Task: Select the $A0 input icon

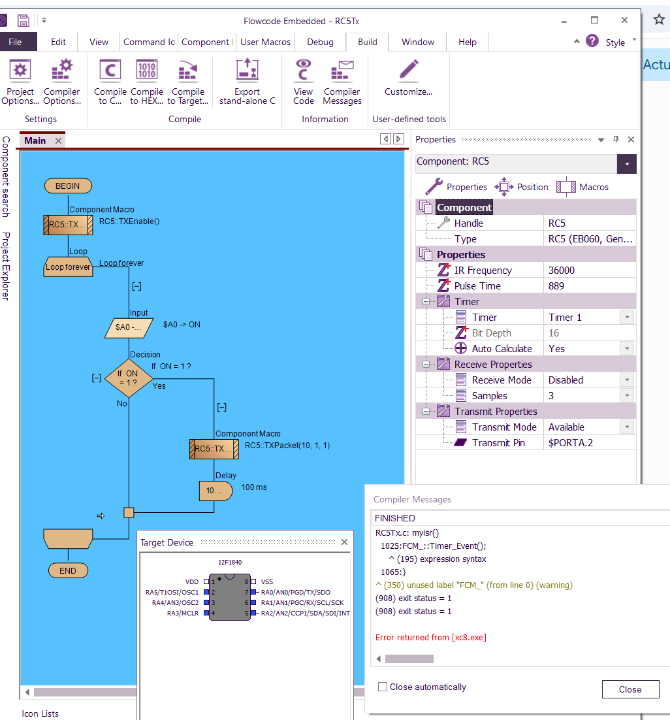Action: pyautogui.click(x=129, y=328)
